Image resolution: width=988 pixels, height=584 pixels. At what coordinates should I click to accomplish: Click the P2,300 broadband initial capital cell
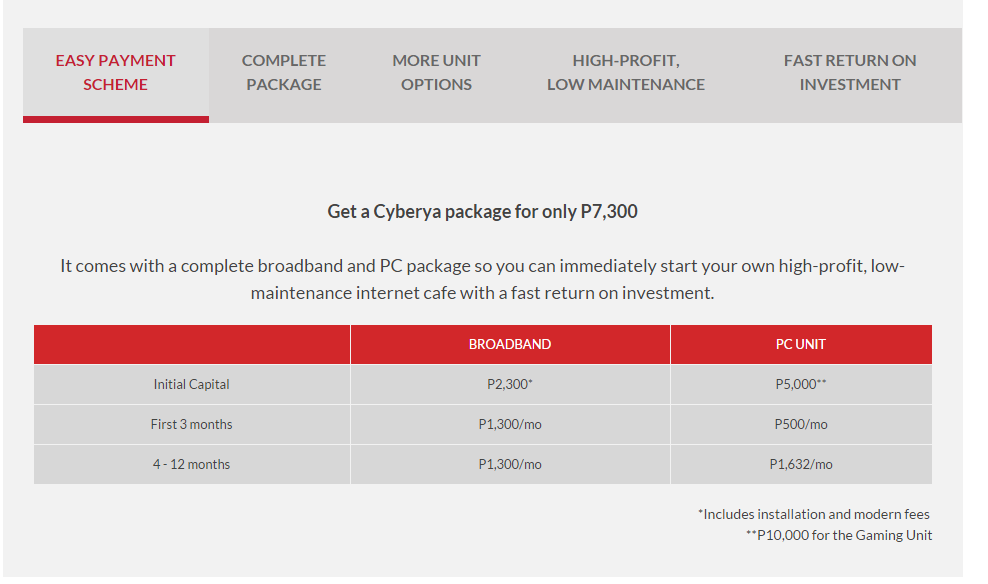tap(510, 384)
